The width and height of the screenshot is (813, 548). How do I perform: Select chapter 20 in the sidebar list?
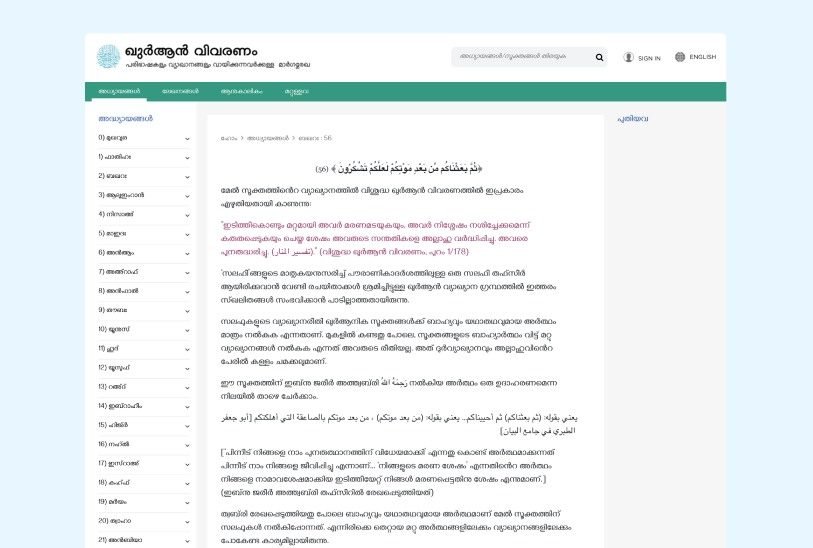coord(122,521)
